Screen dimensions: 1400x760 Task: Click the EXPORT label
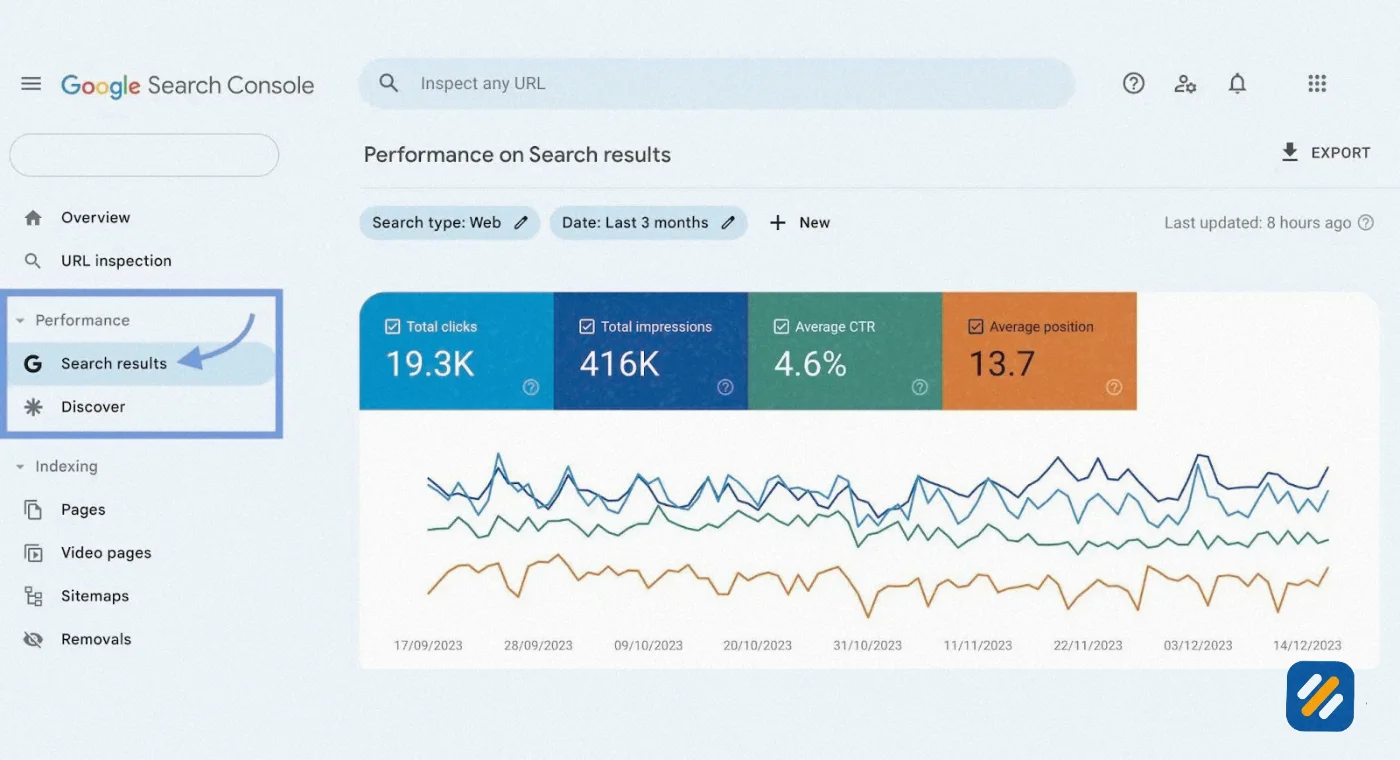point(1341,153)
